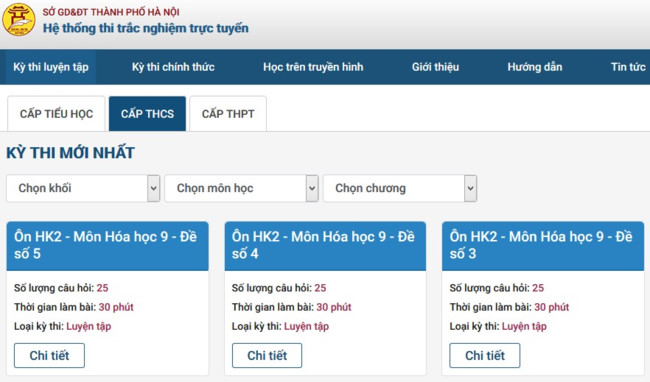Click 'Thời gian làm bài: 30 phút' in Đề số 4 card
The image size is (650, 382).
click(291, 307)
